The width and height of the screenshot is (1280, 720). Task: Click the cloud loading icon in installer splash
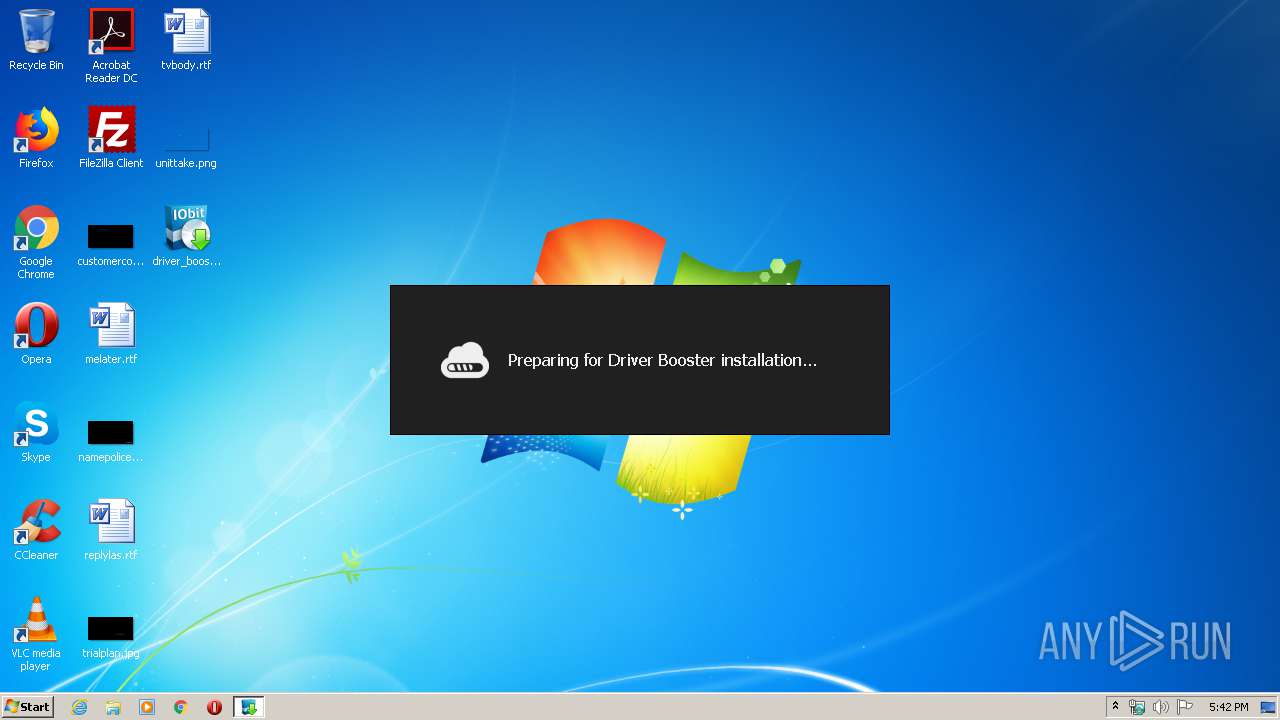pyautogui.click(x=465, y=360)
